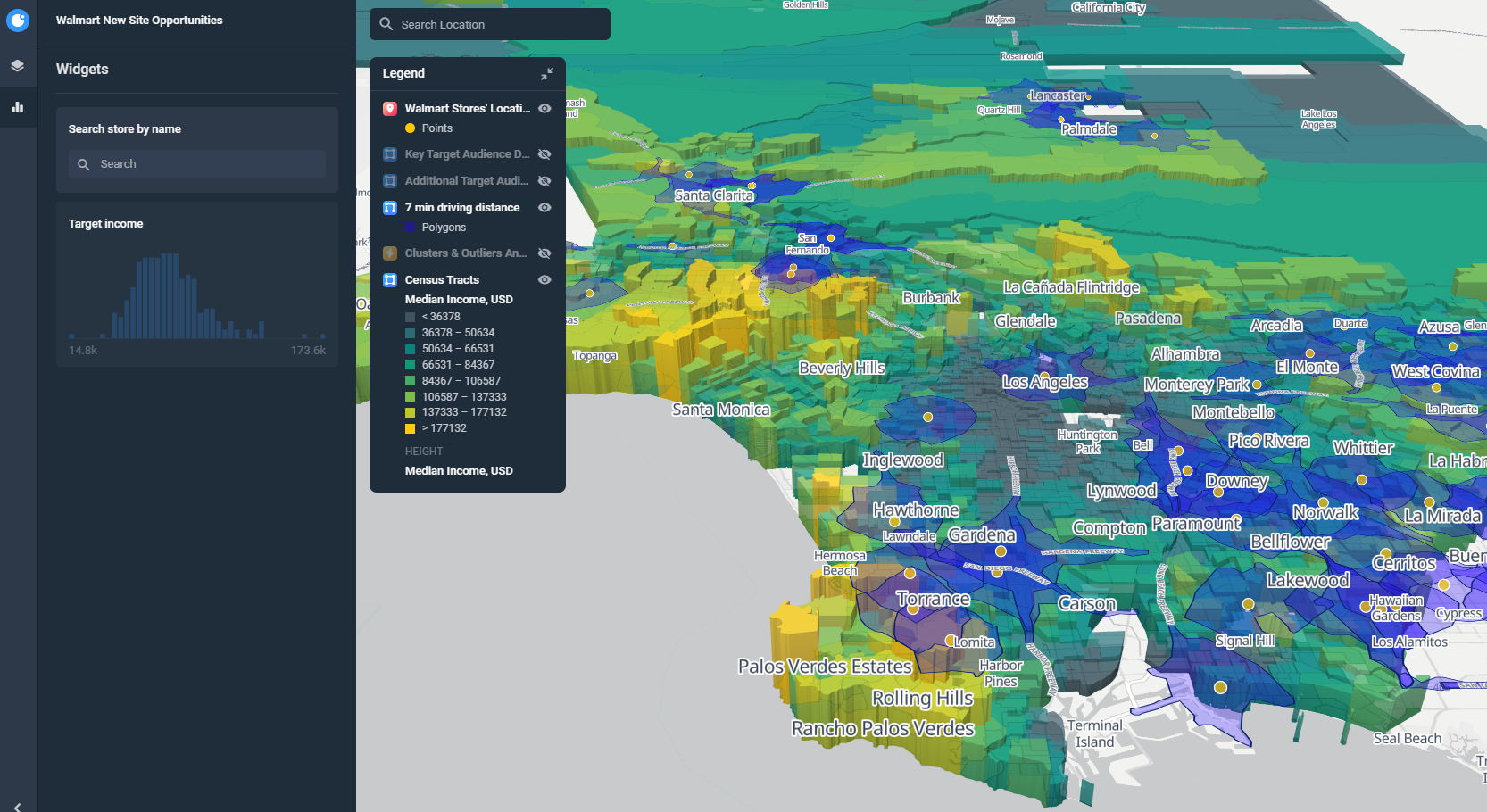The image size is (1487, 812).
Task: Click the Census Tracts layer icon
Action: pyautogui.click(x=389, y=279)
